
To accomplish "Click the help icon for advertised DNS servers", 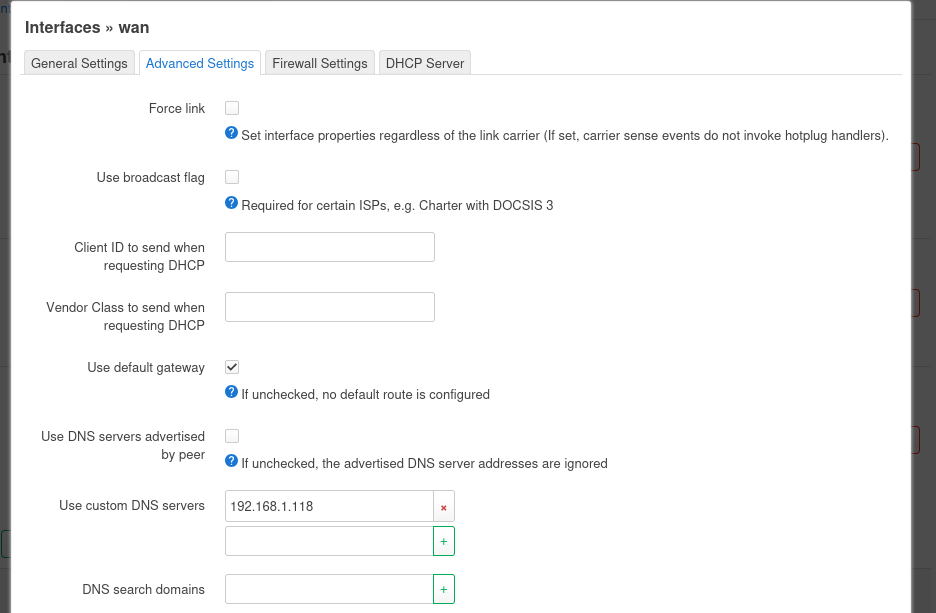I will tap(231, 461).
